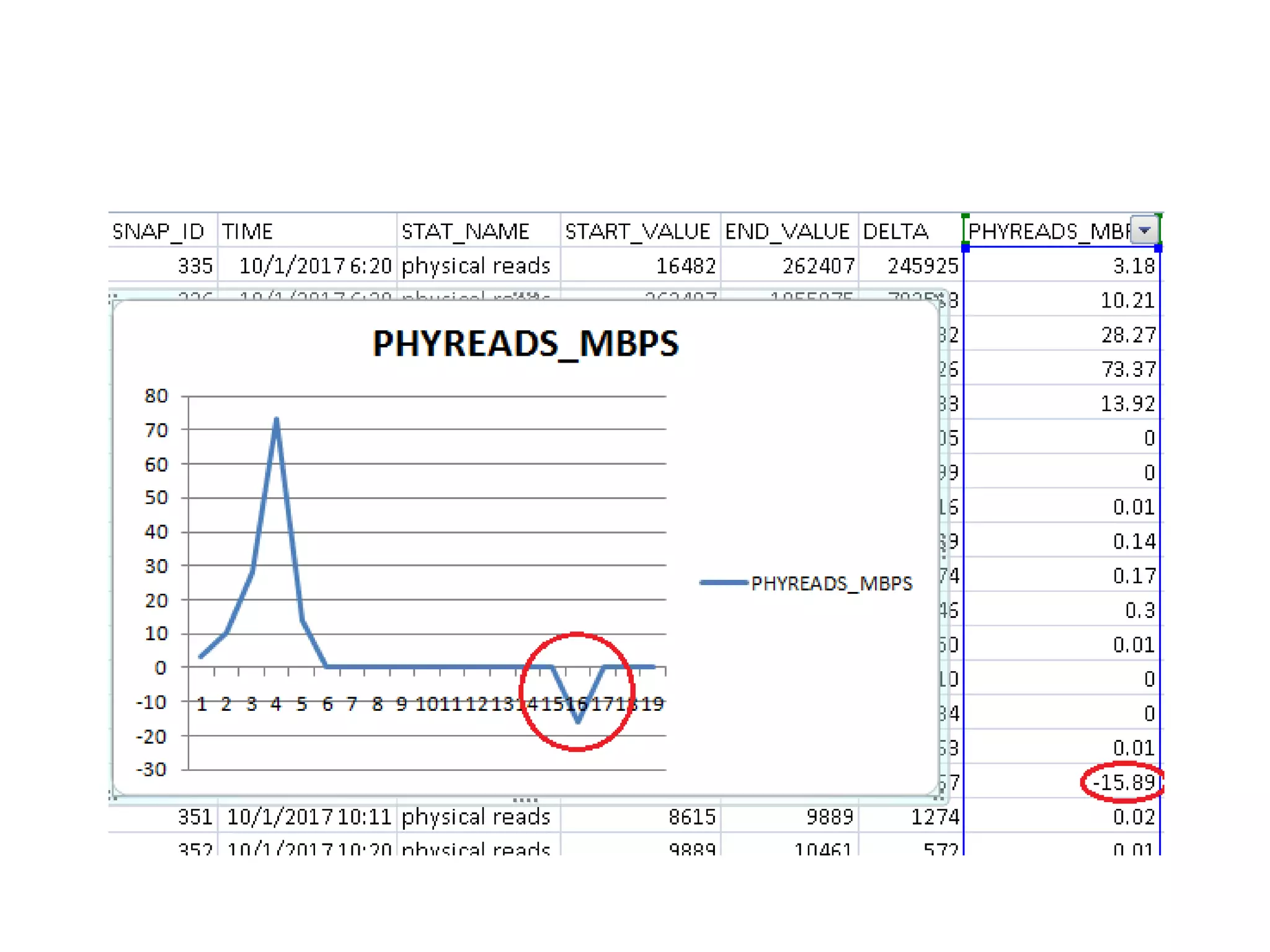Select the cell with value -15.89

1123,782
